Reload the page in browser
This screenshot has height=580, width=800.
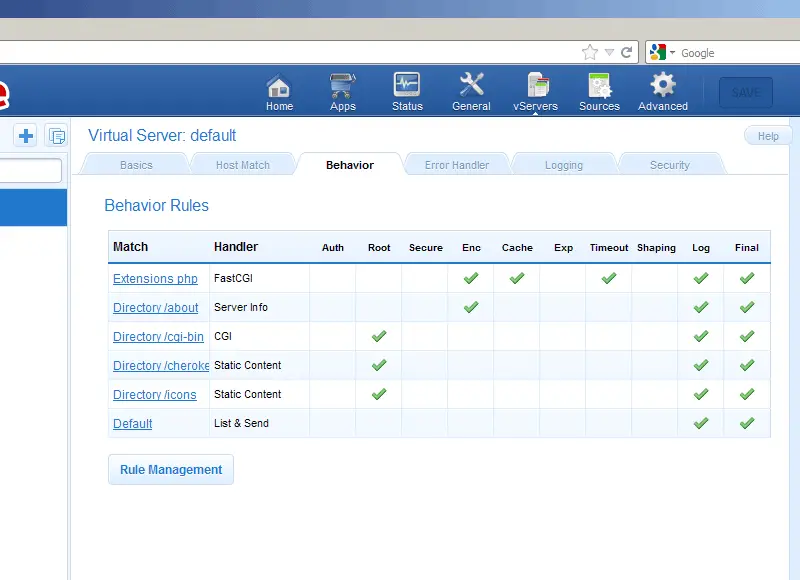(x=627, y=52)
